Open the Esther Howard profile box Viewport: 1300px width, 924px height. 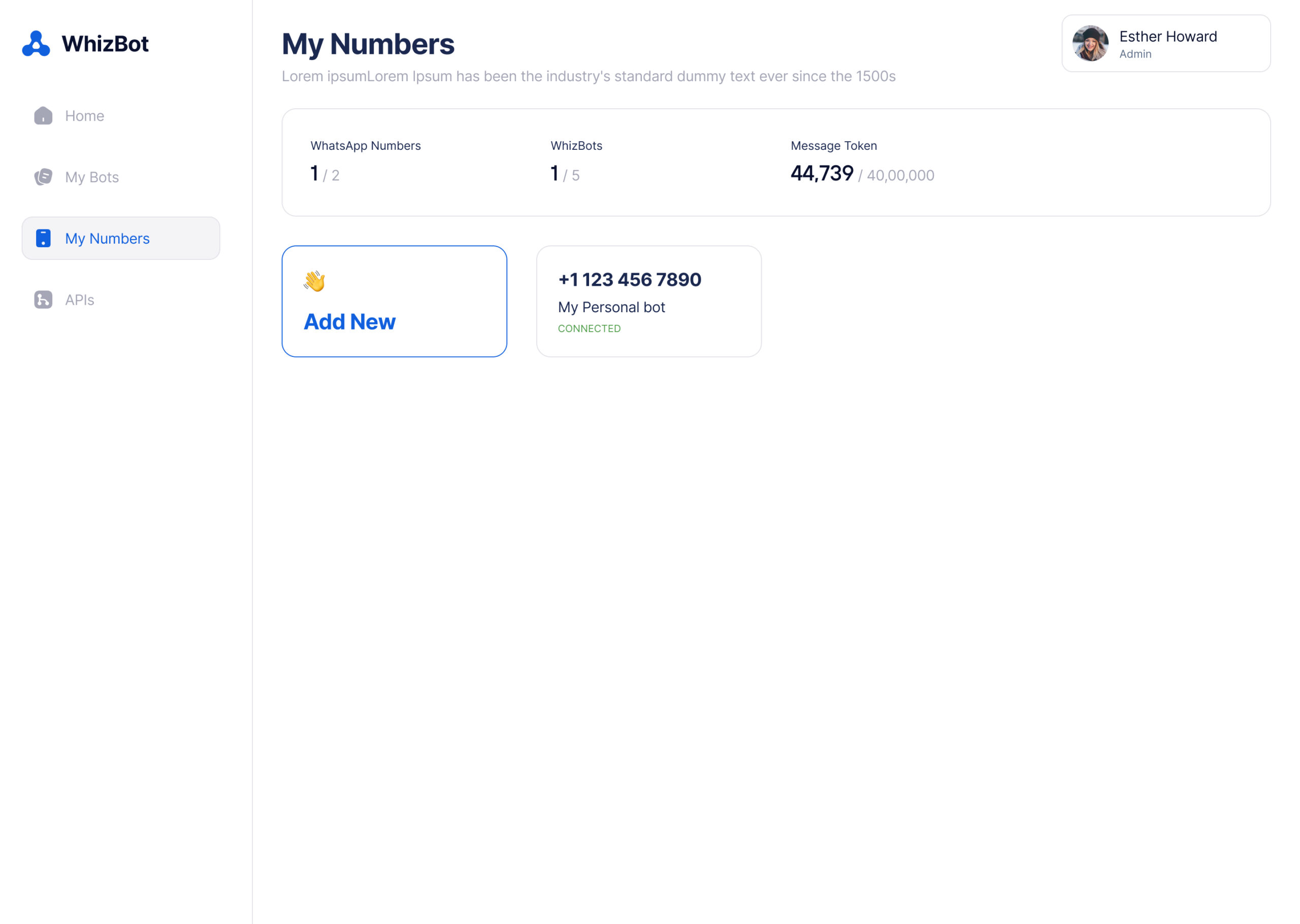tap(1167, 44)
